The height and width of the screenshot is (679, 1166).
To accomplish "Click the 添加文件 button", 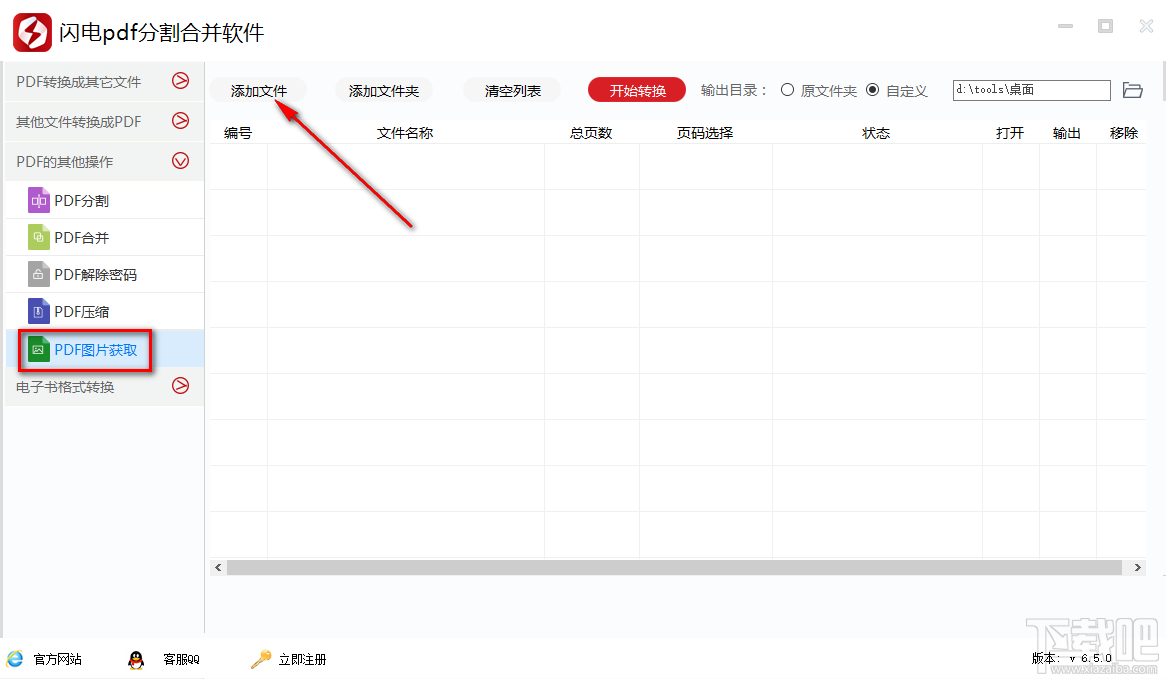I will 258,89.
